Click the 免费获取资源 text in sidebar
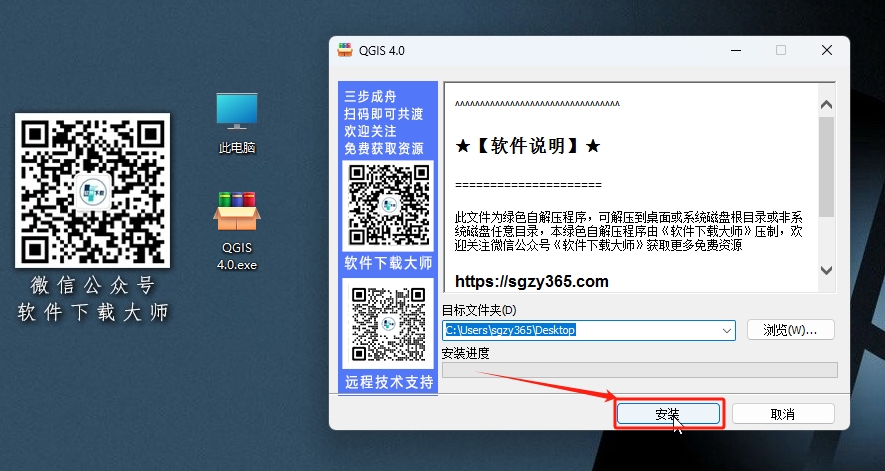Viewport: 885px width, 471px height. [x=383, y=149]
